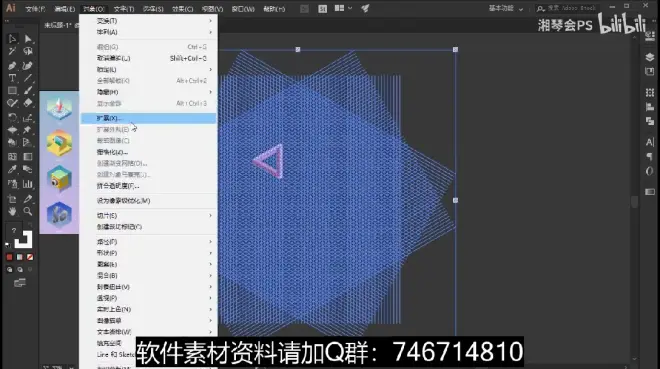Viewport: 660px width, 369px height.
Task: Choose the Rectangle tool in toolbar
Action: (x=12, y=90)
